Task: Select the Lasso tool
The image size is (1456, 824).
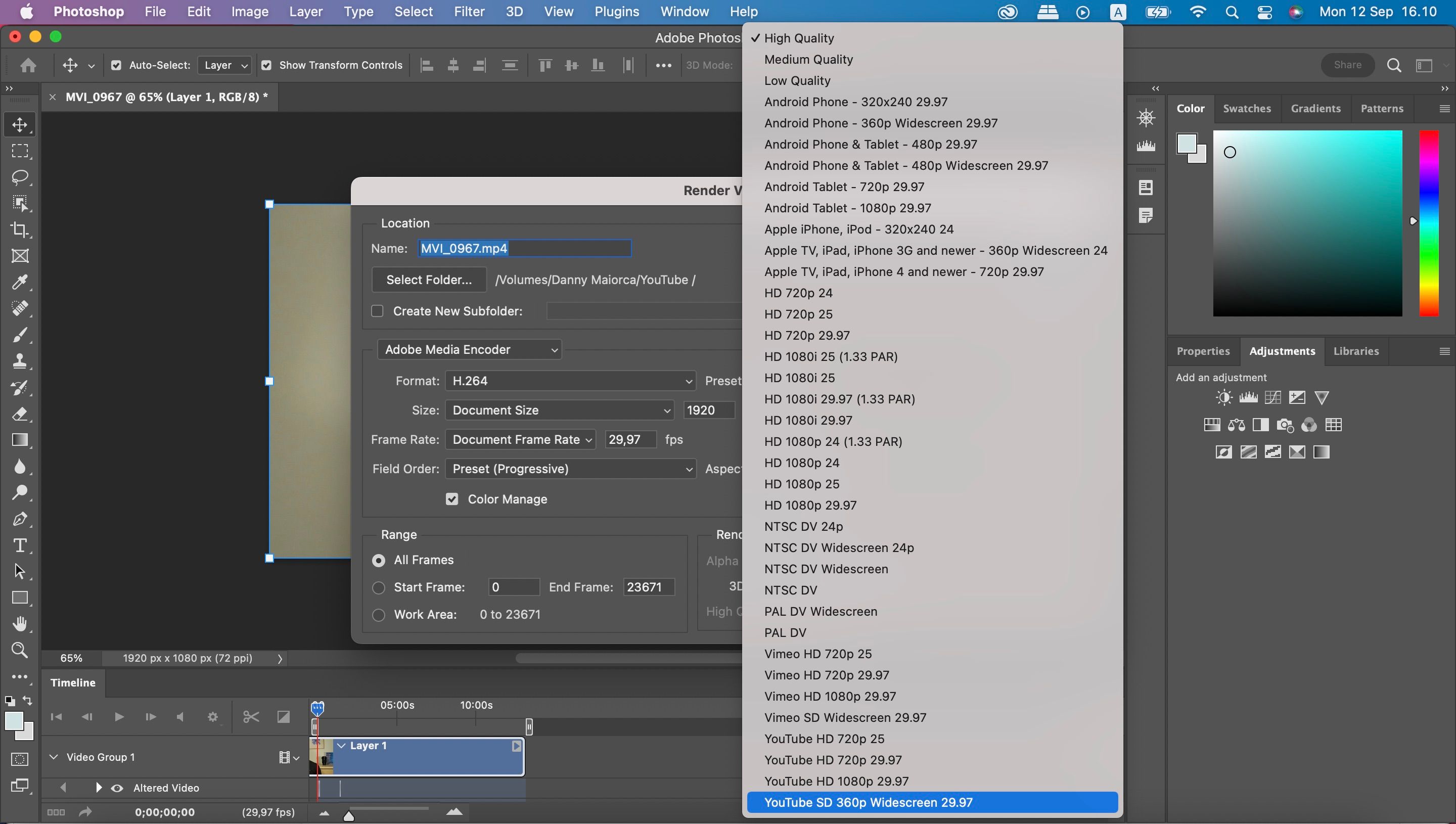Action: click(x=20, y=177)
